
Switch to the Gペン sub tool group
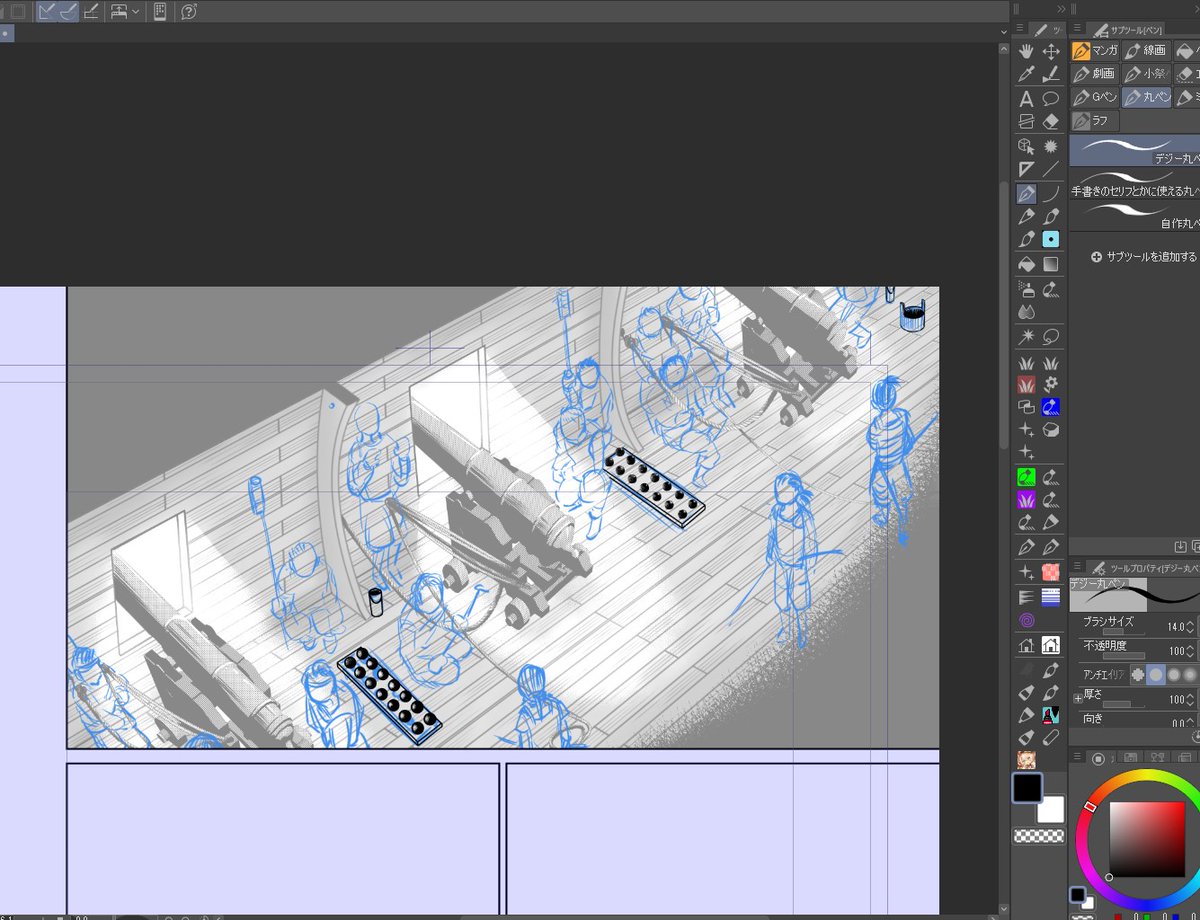click(x=1095, y=98)
